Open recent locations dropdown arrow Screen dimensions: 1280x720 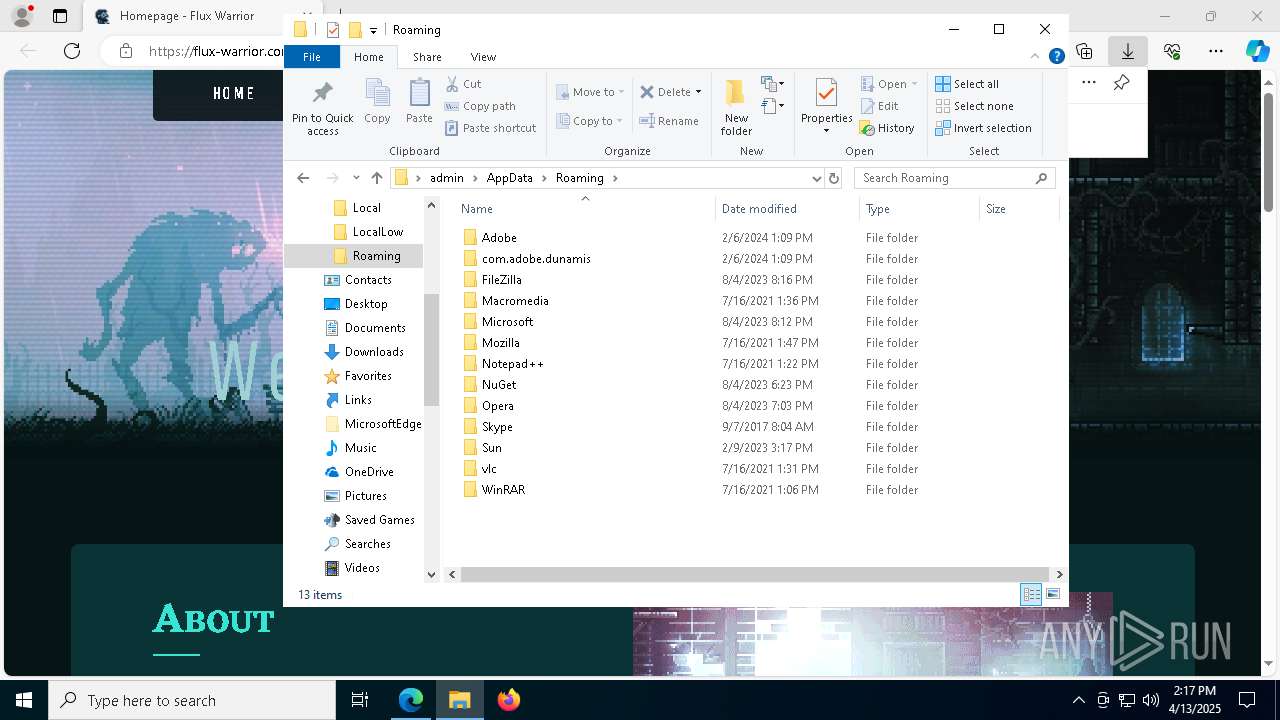coord(355,178)
